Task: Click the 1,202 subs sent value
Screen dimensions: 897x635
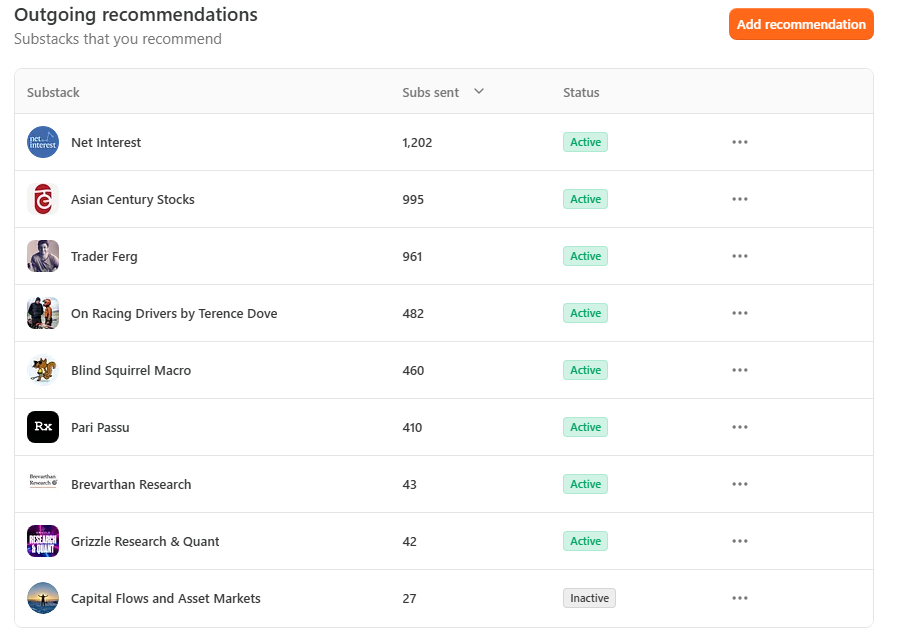Action: [x=417, y=142]
